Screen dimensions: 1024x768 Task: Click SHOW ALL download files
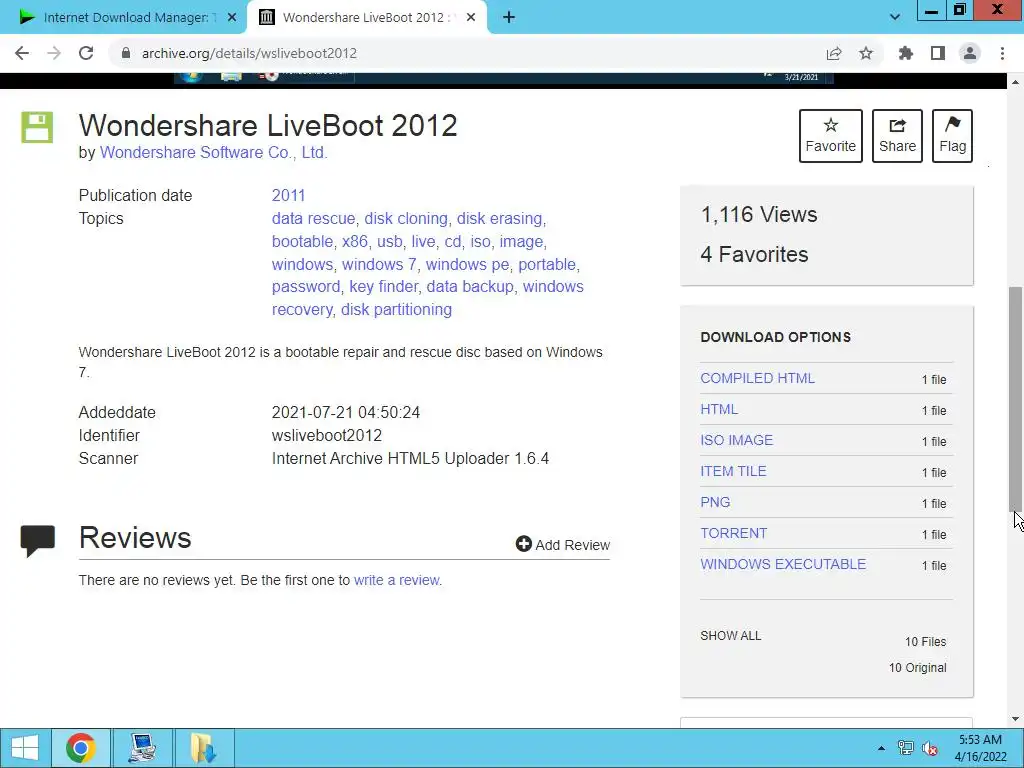click(x=731, y=635)
